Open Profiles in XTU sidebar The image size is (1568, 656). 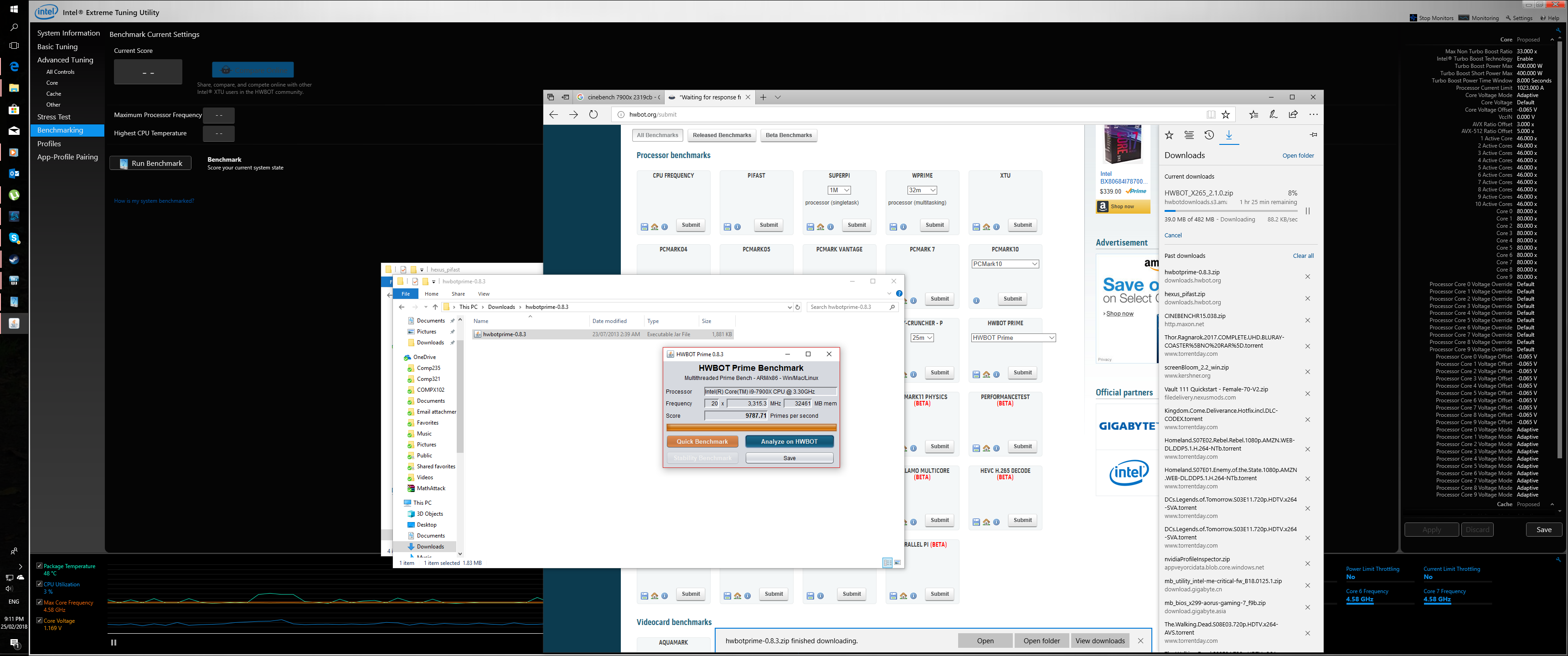49,143
